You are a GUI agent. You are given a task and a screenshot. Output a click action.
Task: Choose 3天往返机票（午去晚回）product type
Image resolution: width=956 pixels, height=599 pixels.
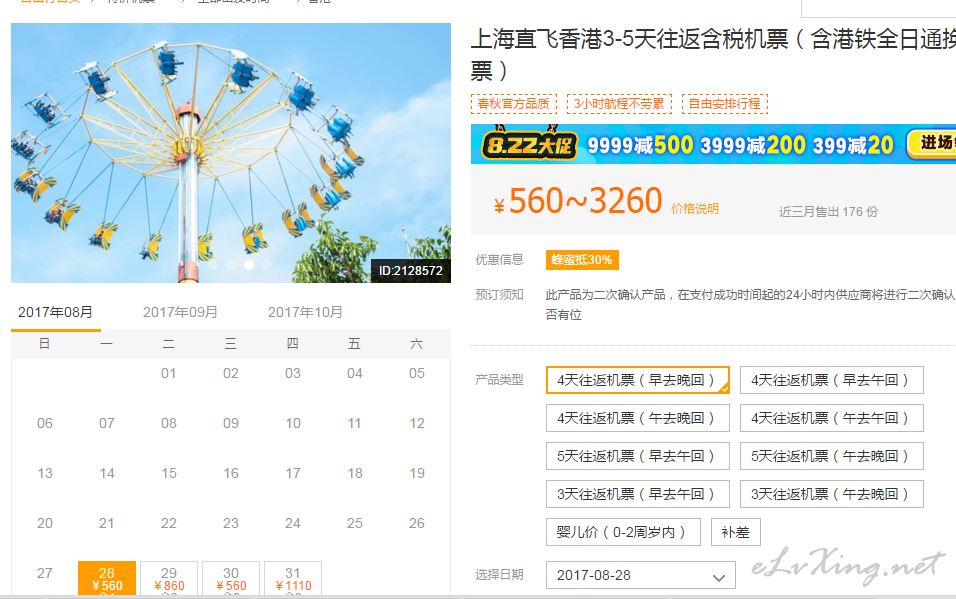[832, 493]
